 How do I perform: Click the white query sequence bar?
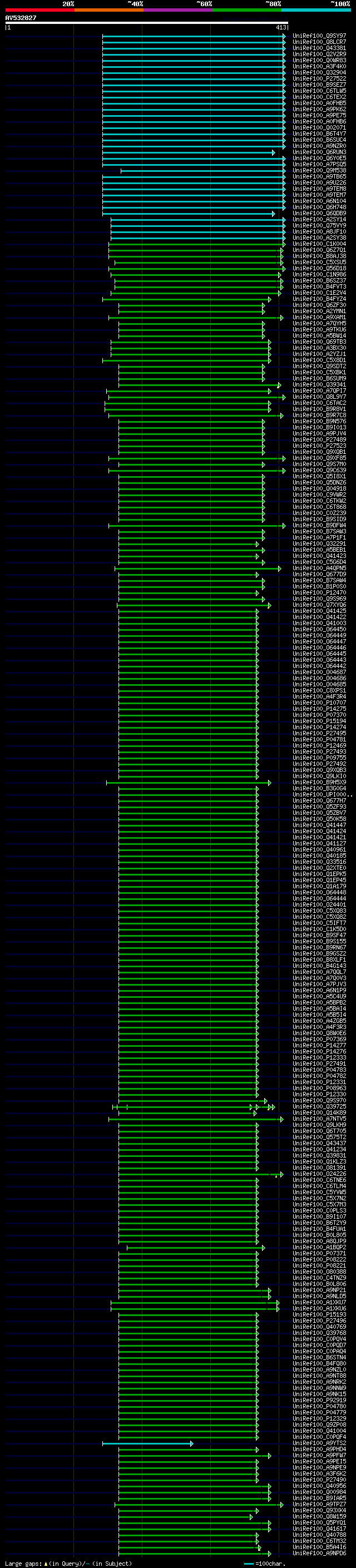tap(146, 22)
